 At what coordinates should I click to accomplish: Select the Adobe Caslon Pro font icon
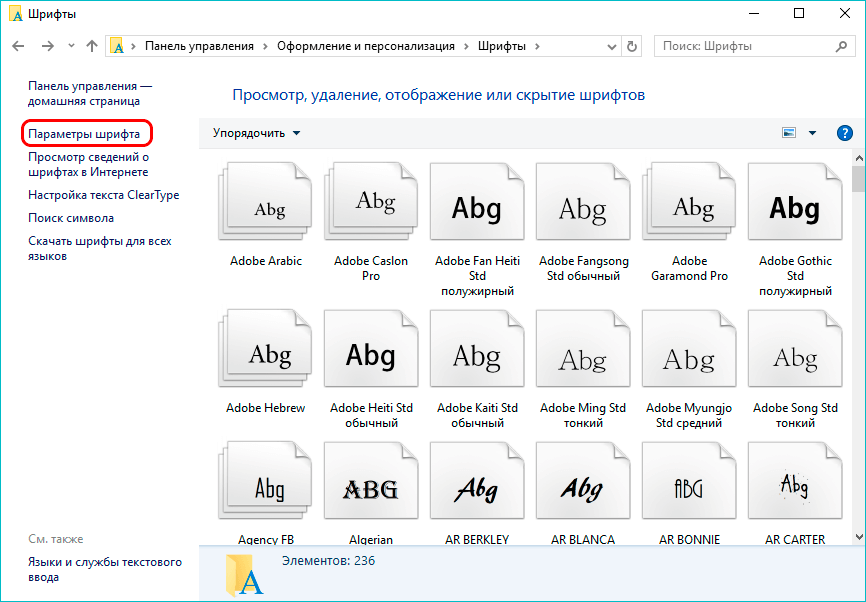point(371,202)
